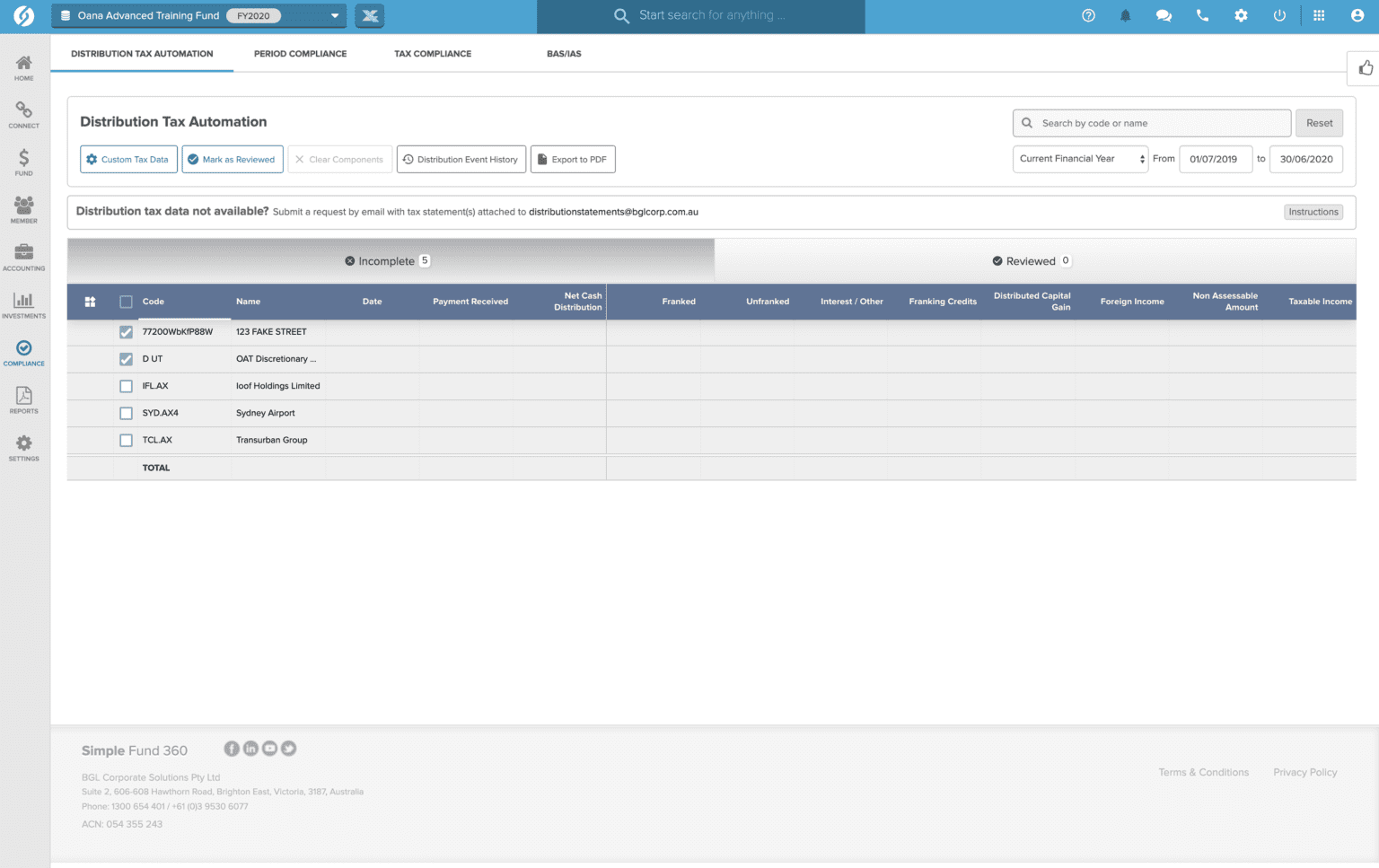Image resolution: width=1379 pixels, height=868 pixels.
Task: Open the user profile icon
Action: coord(1356,15)
